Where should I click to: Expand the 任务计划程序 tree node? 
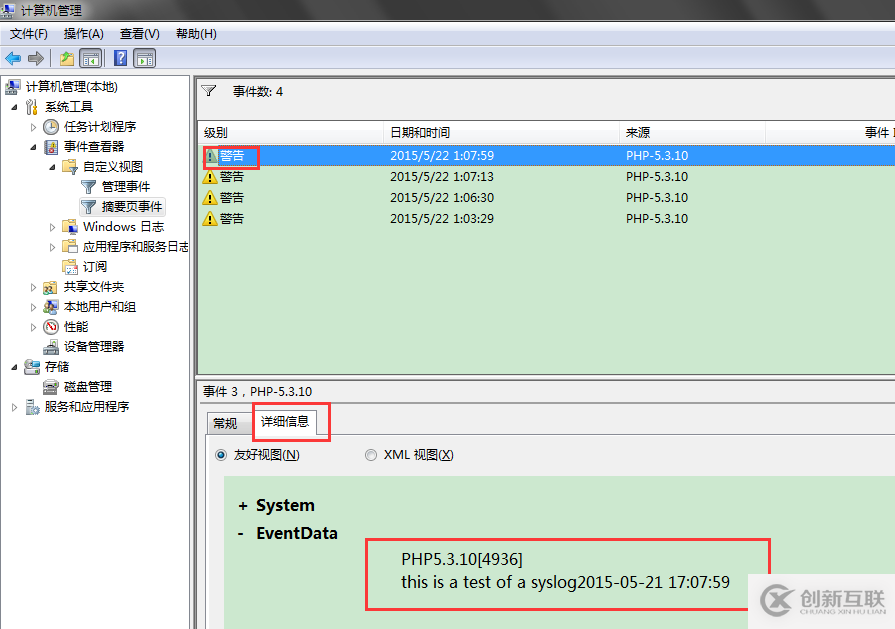click(33, 127)
